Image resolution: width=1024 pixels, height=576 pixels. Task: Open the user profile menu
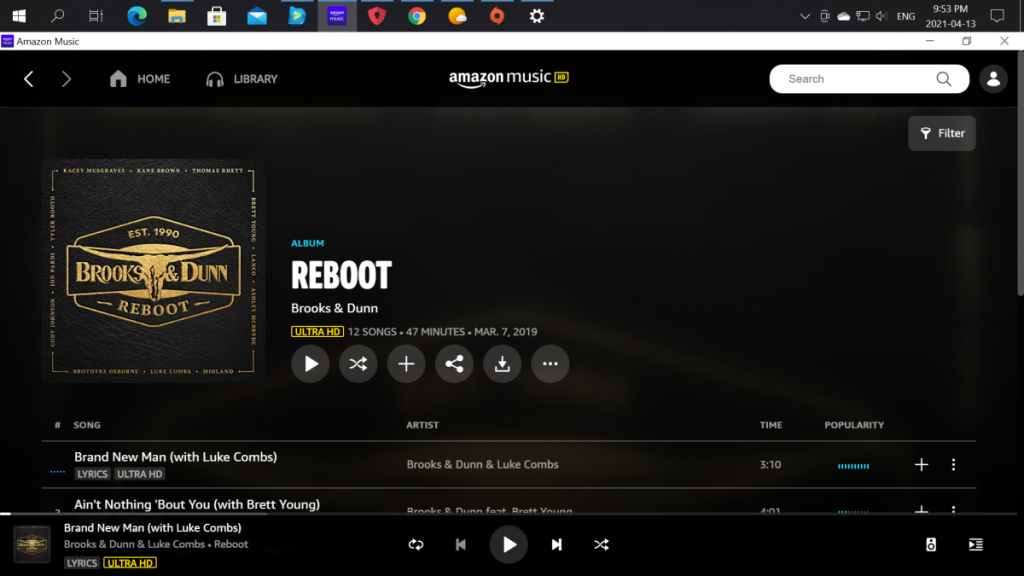[993, 79]
